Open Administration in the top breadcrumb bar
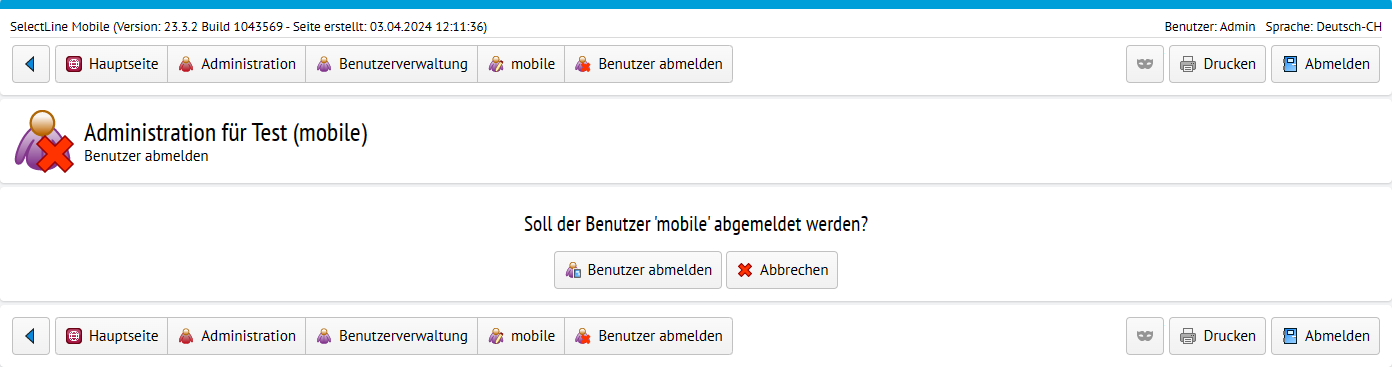 point(236,64)
